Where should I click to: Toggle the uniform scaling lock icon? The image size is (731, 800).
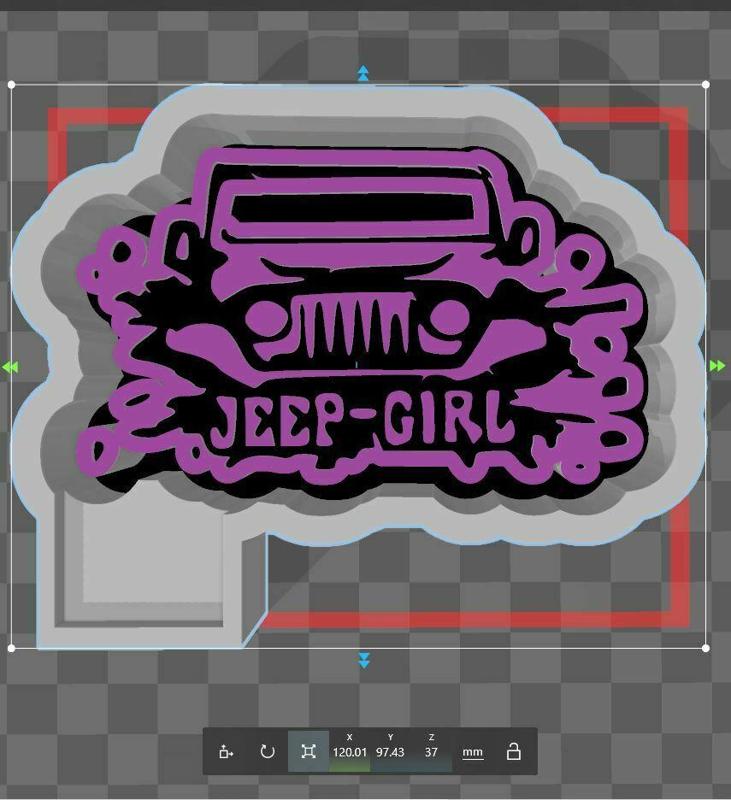(513, 752)
